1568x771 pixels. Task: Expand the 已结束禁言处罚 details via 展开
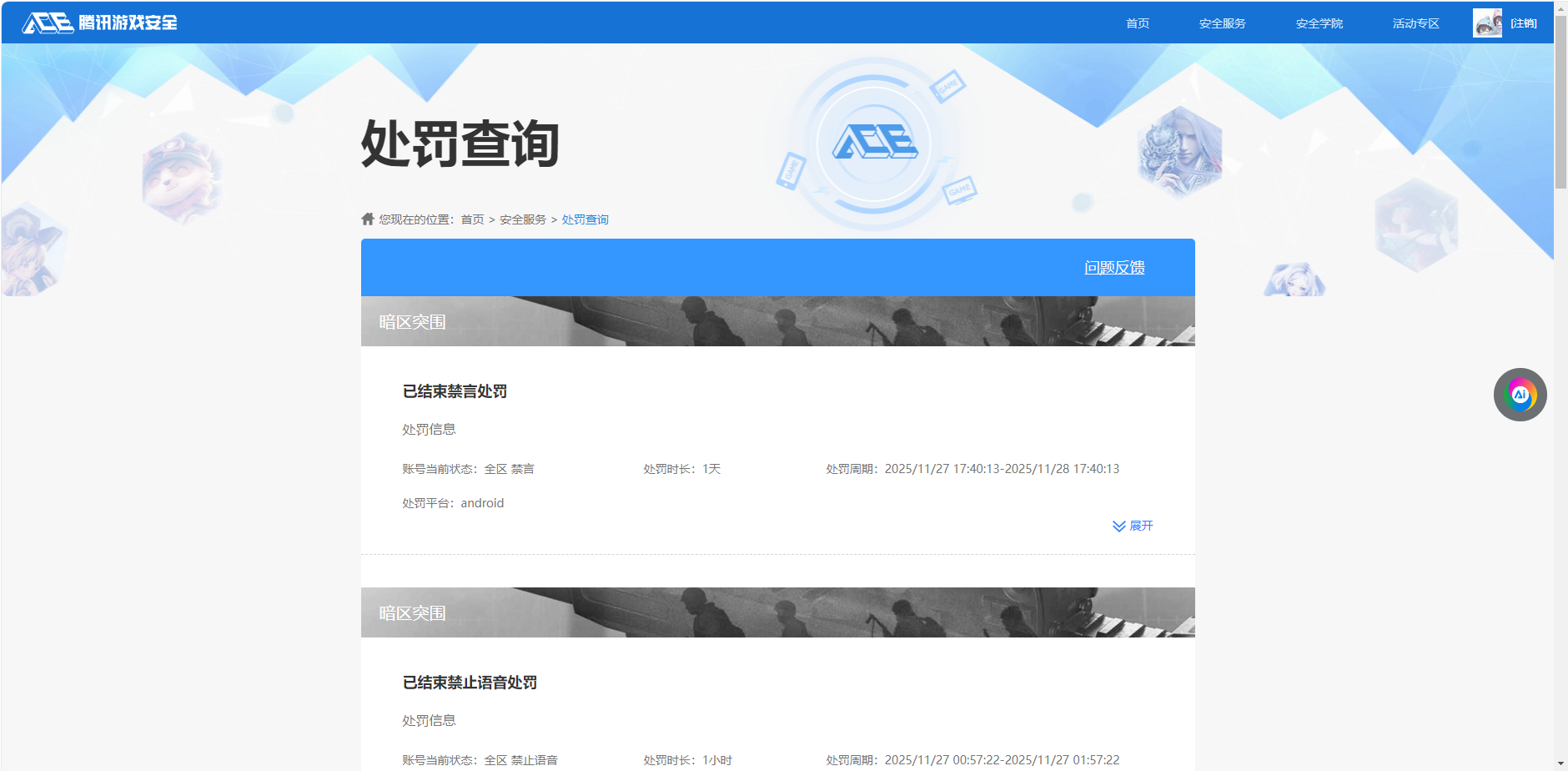click(1141, 526)
